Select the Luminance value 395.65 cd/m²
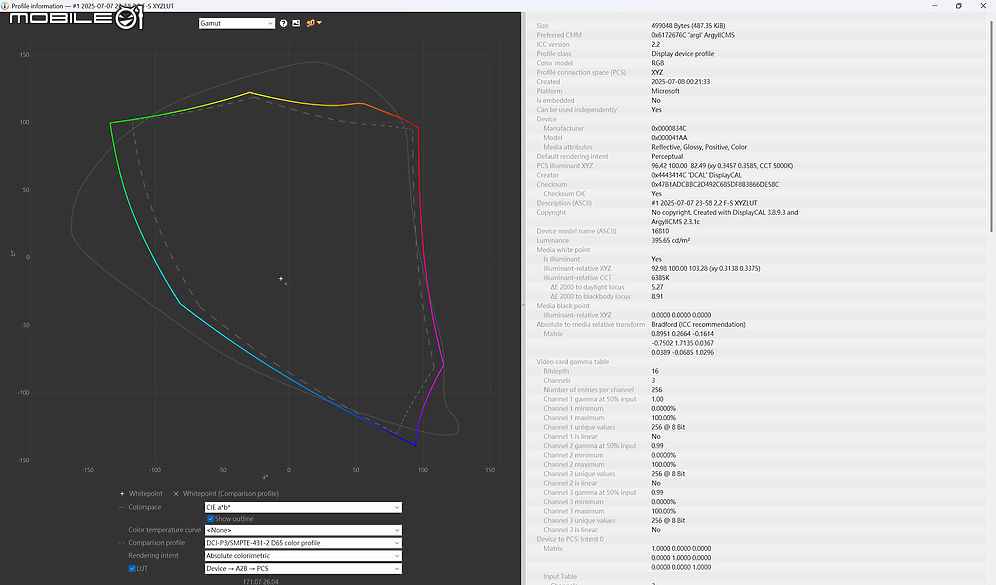996x585 pixels. (x=670, y=241)
